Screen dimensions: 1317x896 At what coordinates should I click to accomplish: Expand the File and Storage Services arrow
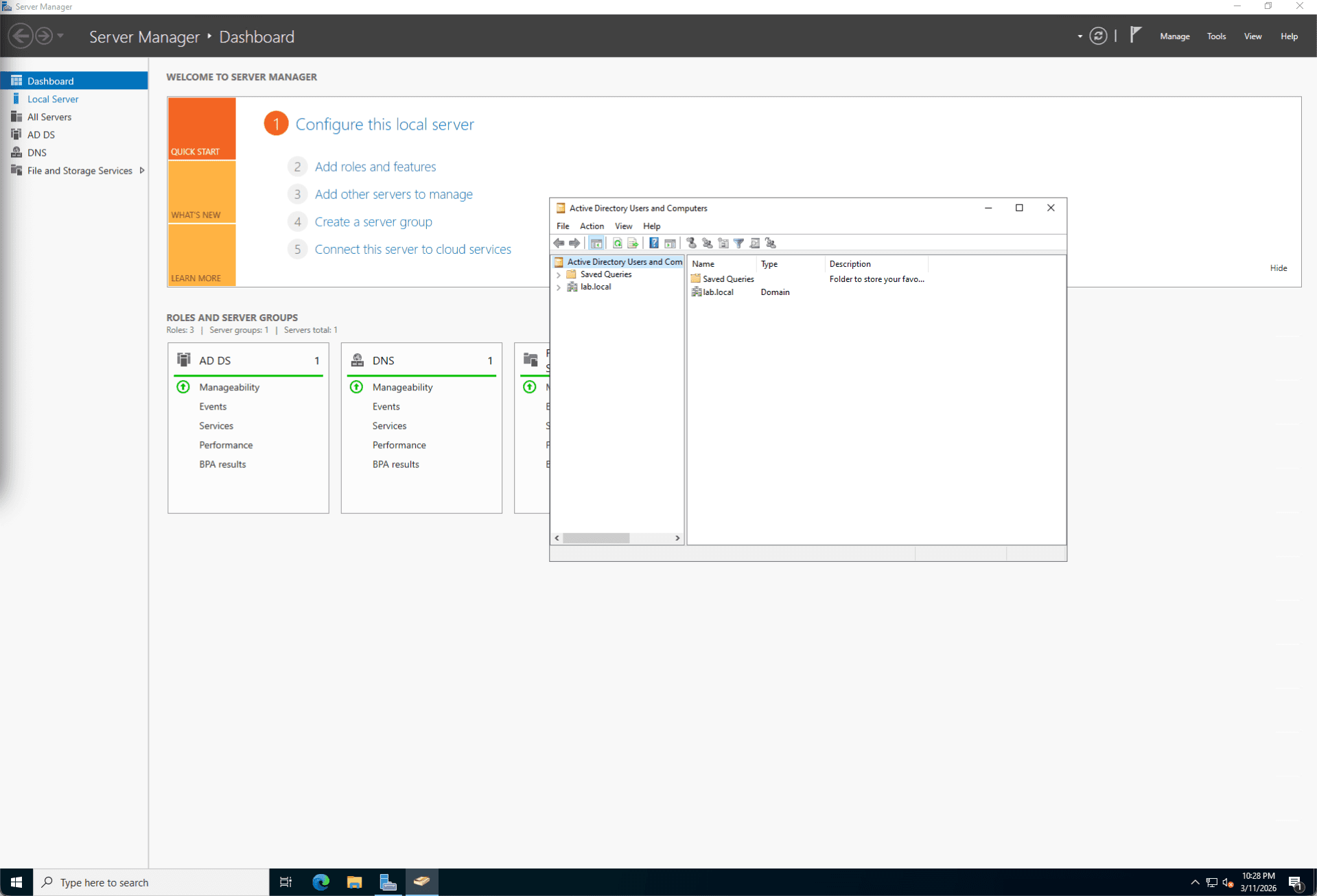click(142, 170)
